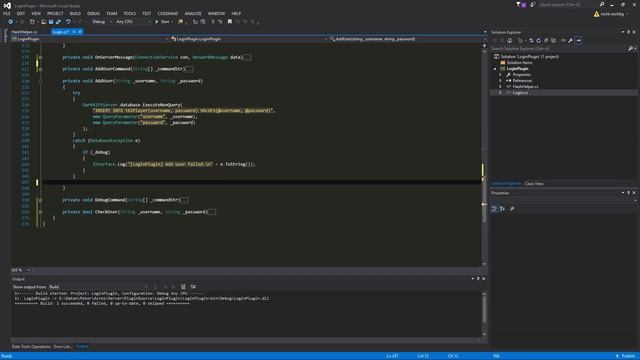Viewport: 640px width, 360px height.
Task: Click the Quick Launch search field
Action: coord(568,4)
